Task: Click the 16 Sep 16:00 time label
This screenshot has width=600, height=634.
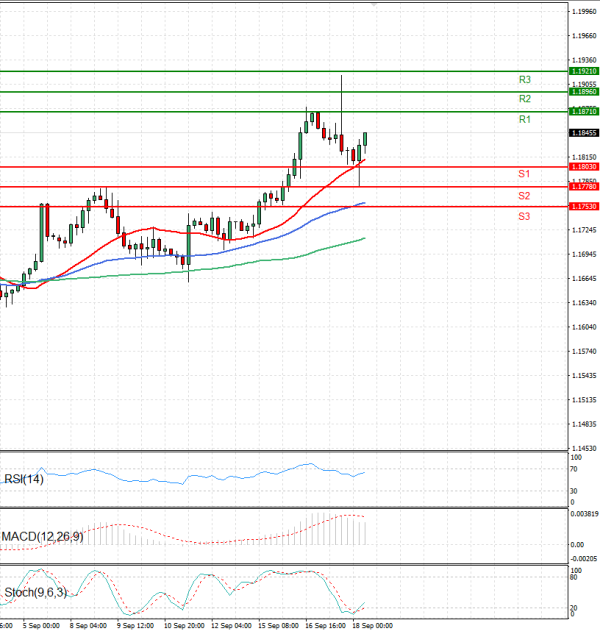Action: pyautogui.click(x=326, y=626)
